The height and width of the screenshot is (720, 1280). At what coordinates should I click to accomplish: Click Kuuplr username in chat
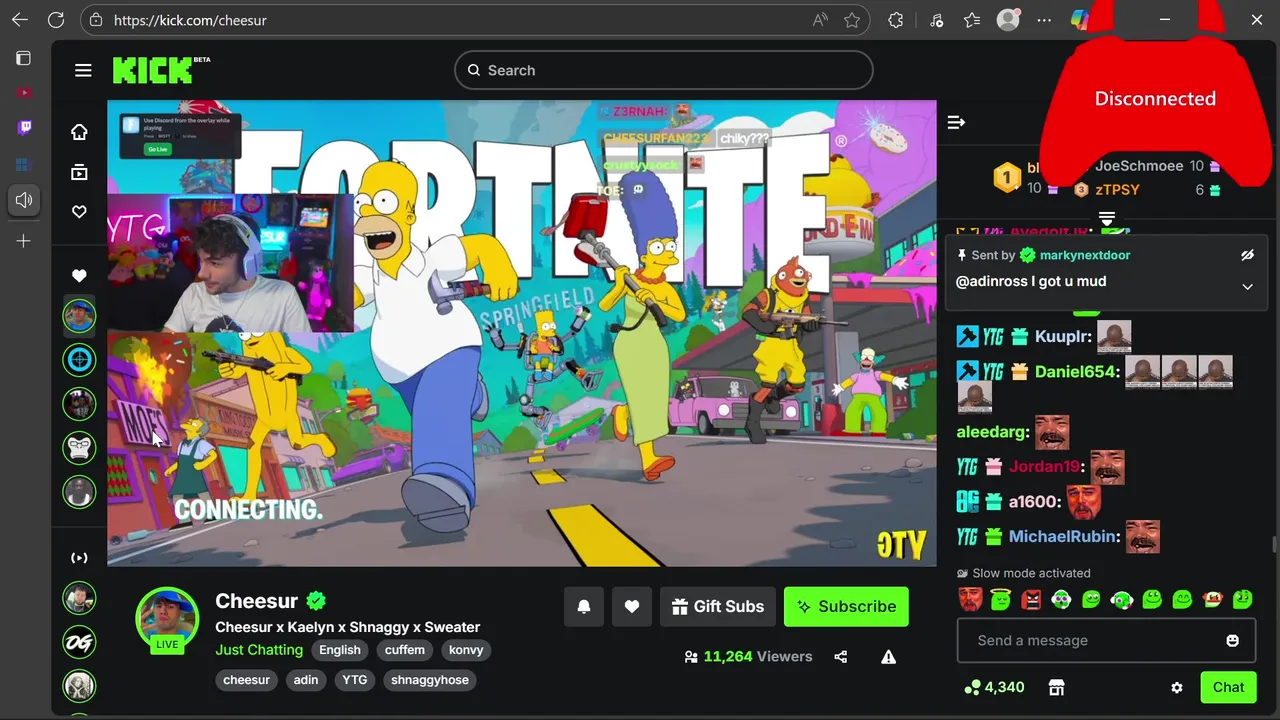[1062, 336]
